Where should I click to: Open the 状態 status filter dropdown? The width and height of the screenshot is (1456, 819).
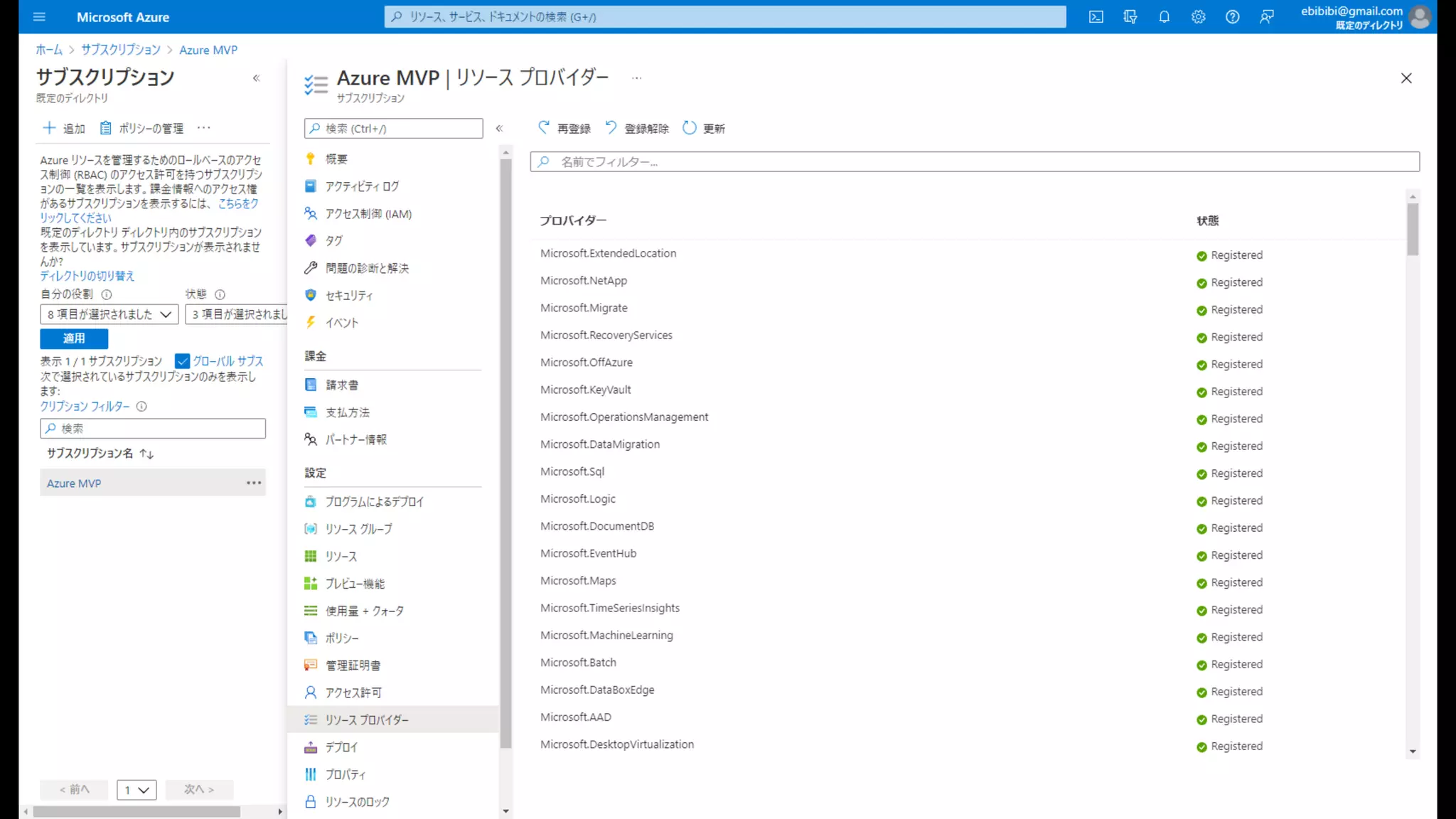tap(237, 314)
